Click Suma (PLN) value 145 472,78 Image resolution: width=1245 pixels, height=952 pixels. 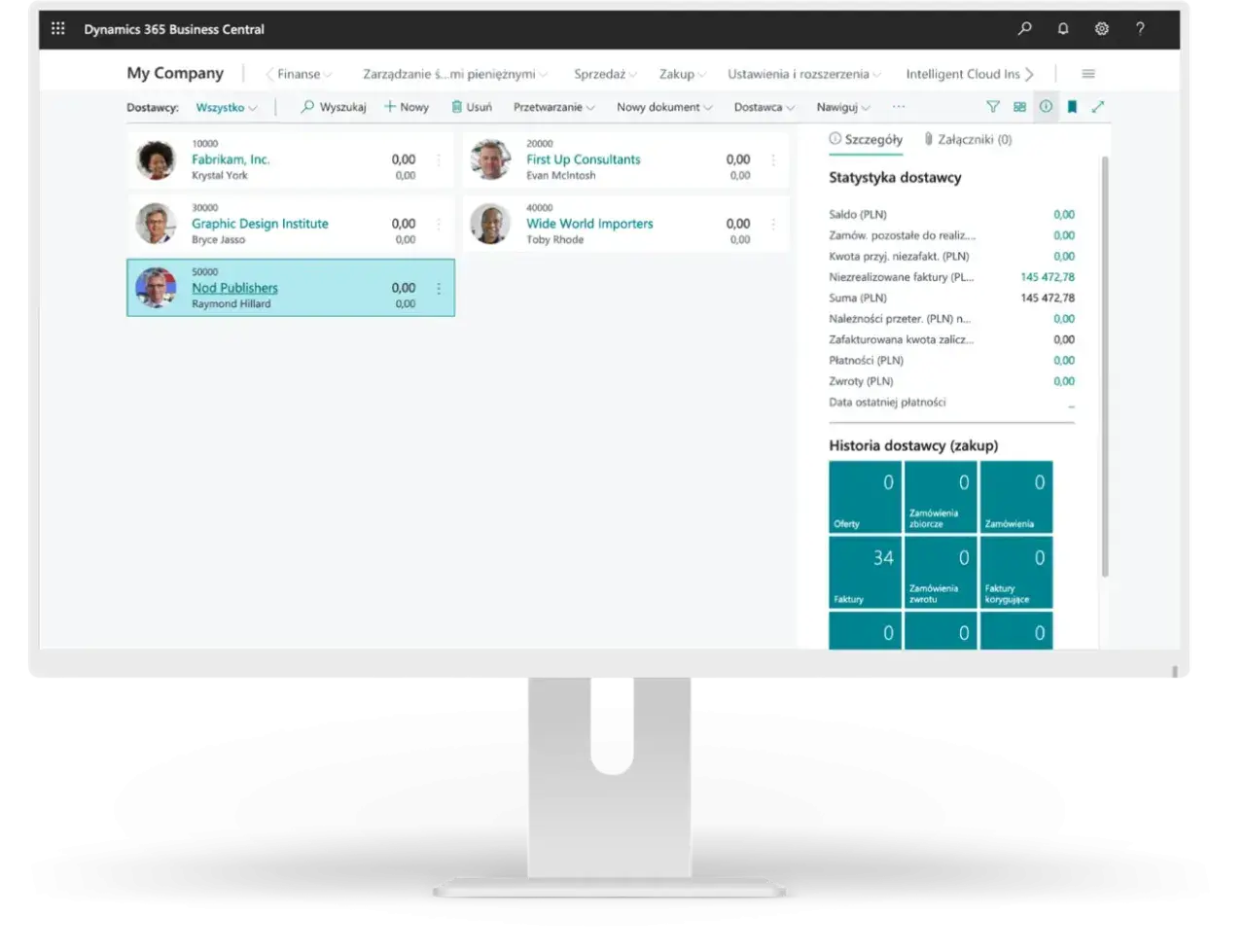tap(1048, 298)
